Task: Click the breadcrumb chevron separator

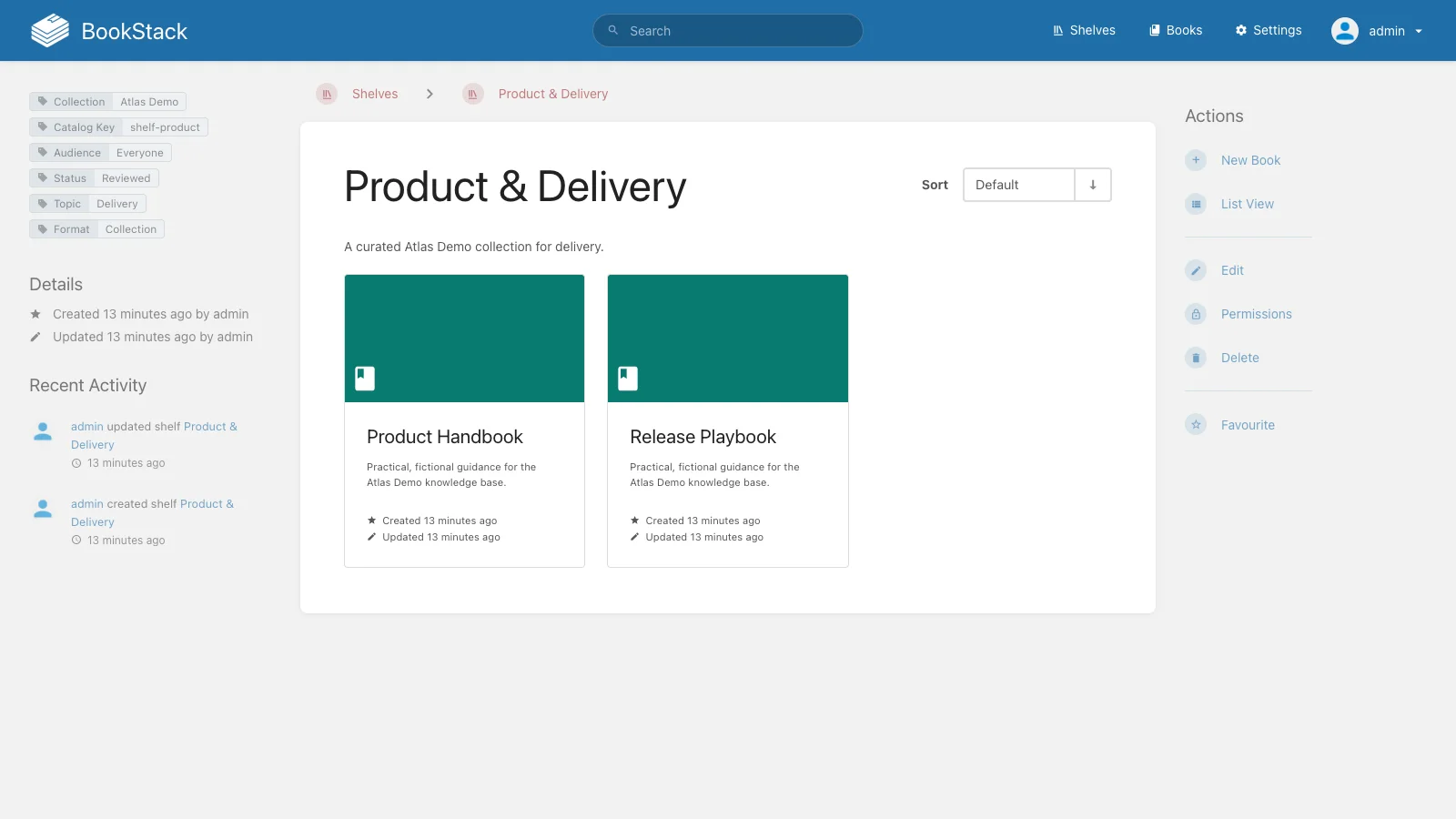Action: tap(430, 94)
